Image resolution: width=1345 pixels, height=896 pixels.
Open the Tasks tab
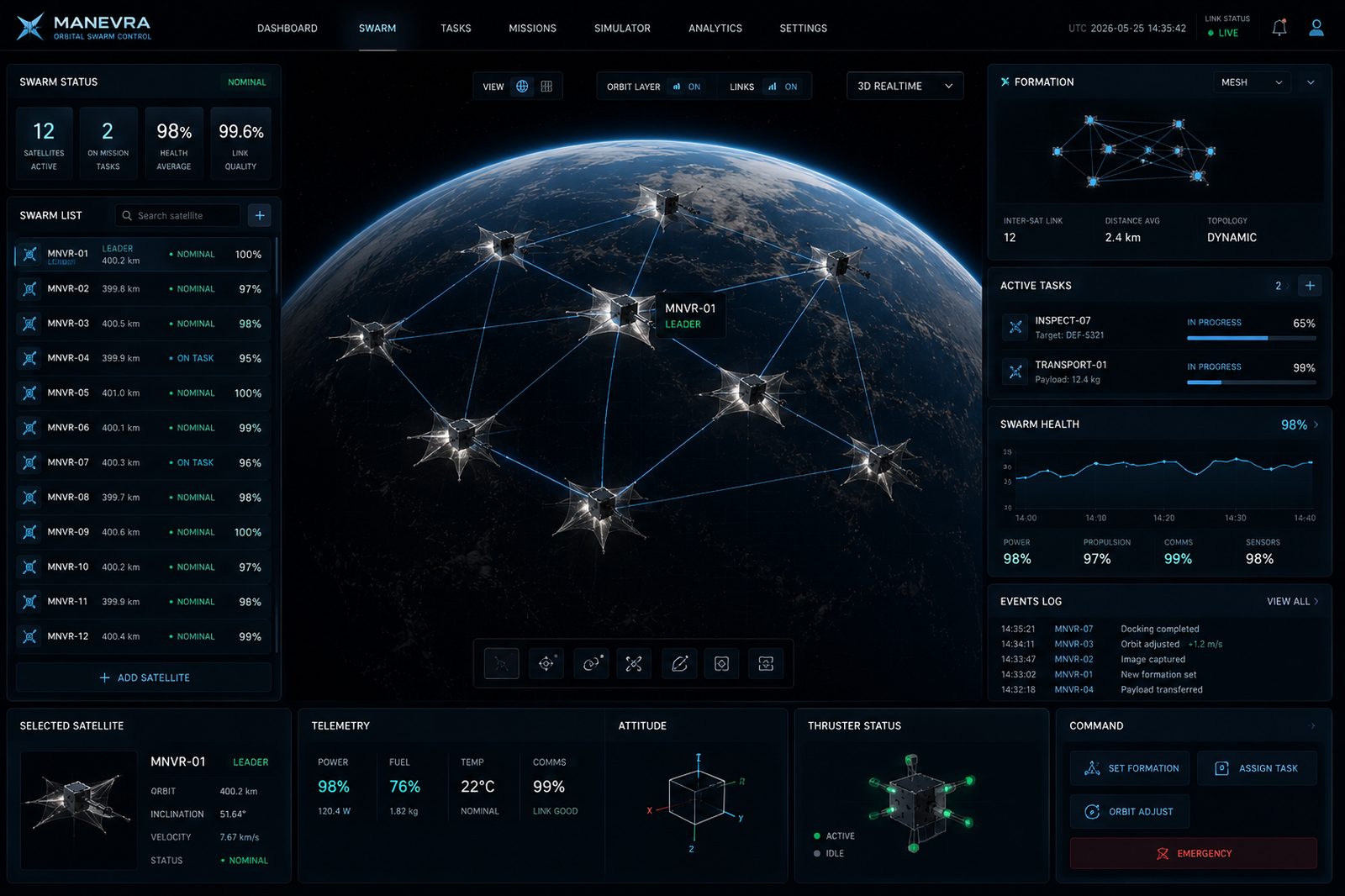click(456, 29)
